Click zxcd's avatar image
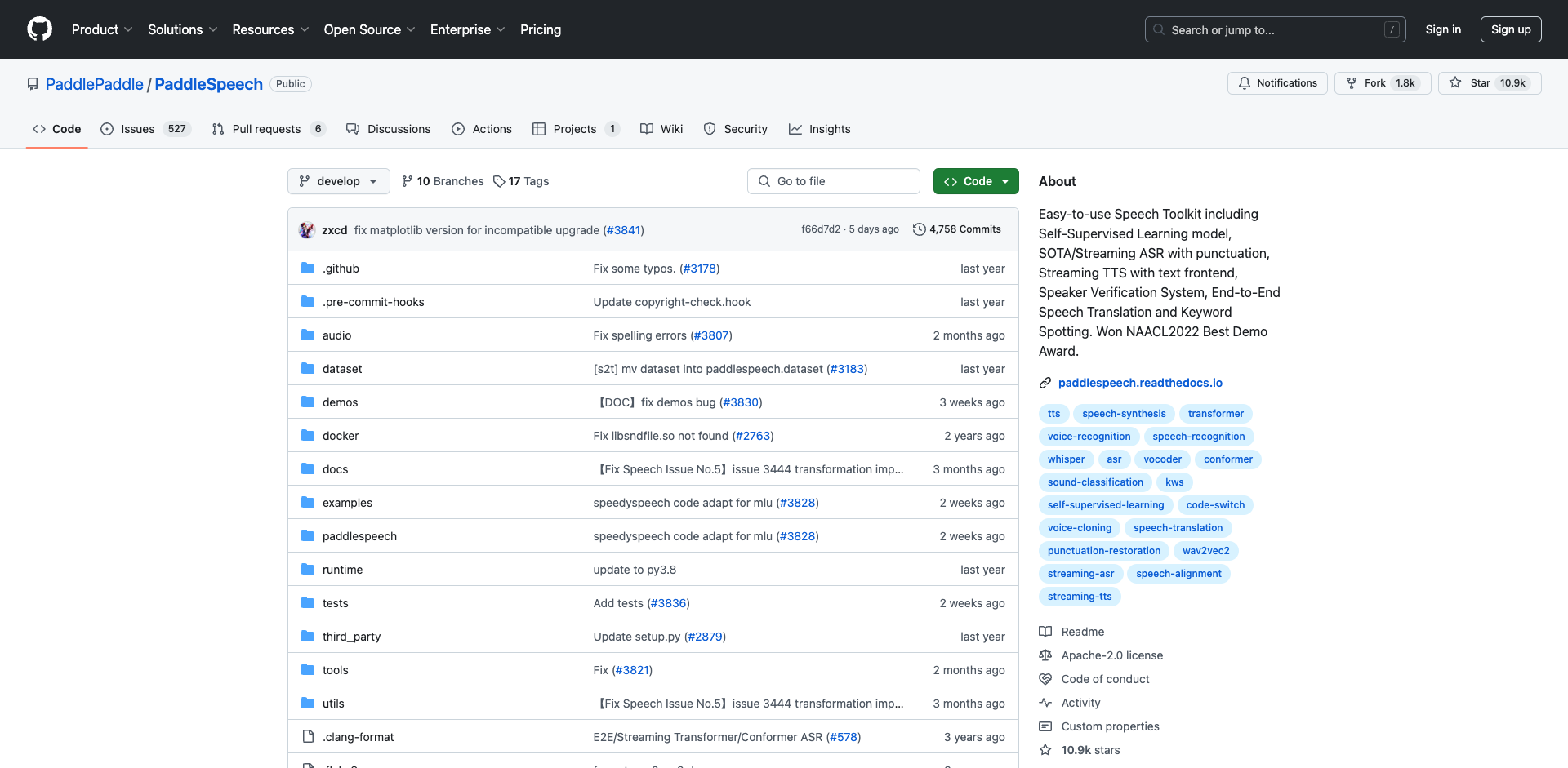This screenshot has width=1568, height=768. pyautogui.click(x=307, y=230)
